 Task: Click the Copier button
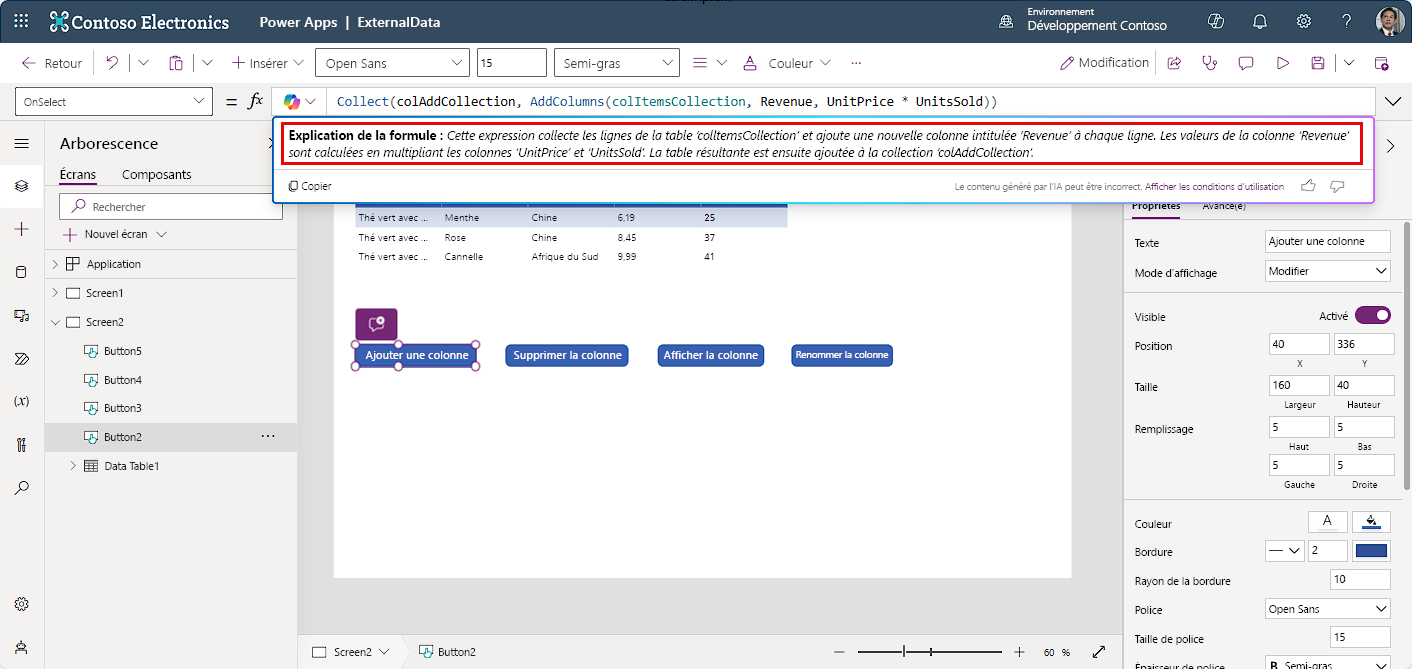point(310,186)
